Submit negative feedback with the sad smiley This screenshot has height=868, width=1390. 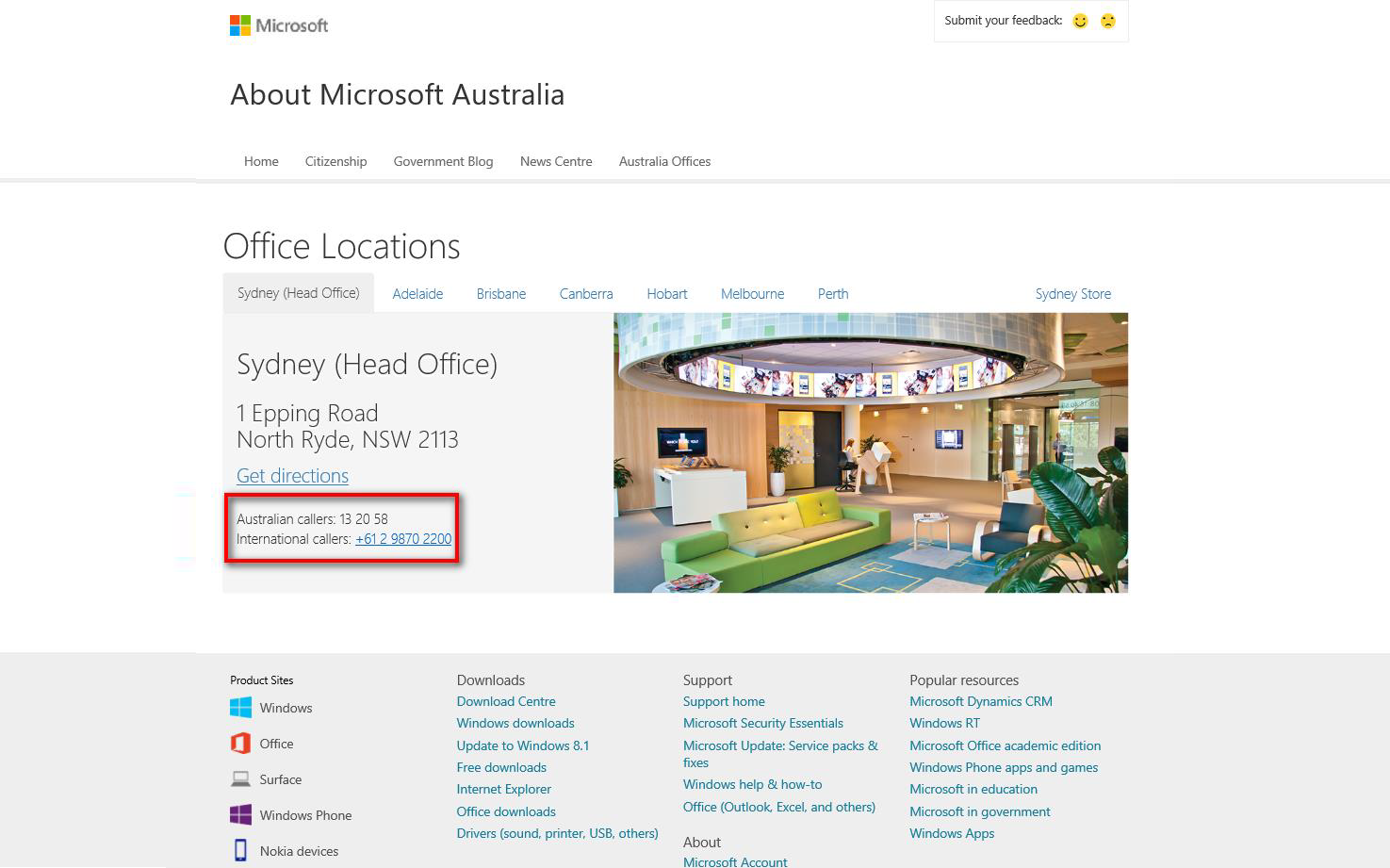click(x=1108, y=21)
